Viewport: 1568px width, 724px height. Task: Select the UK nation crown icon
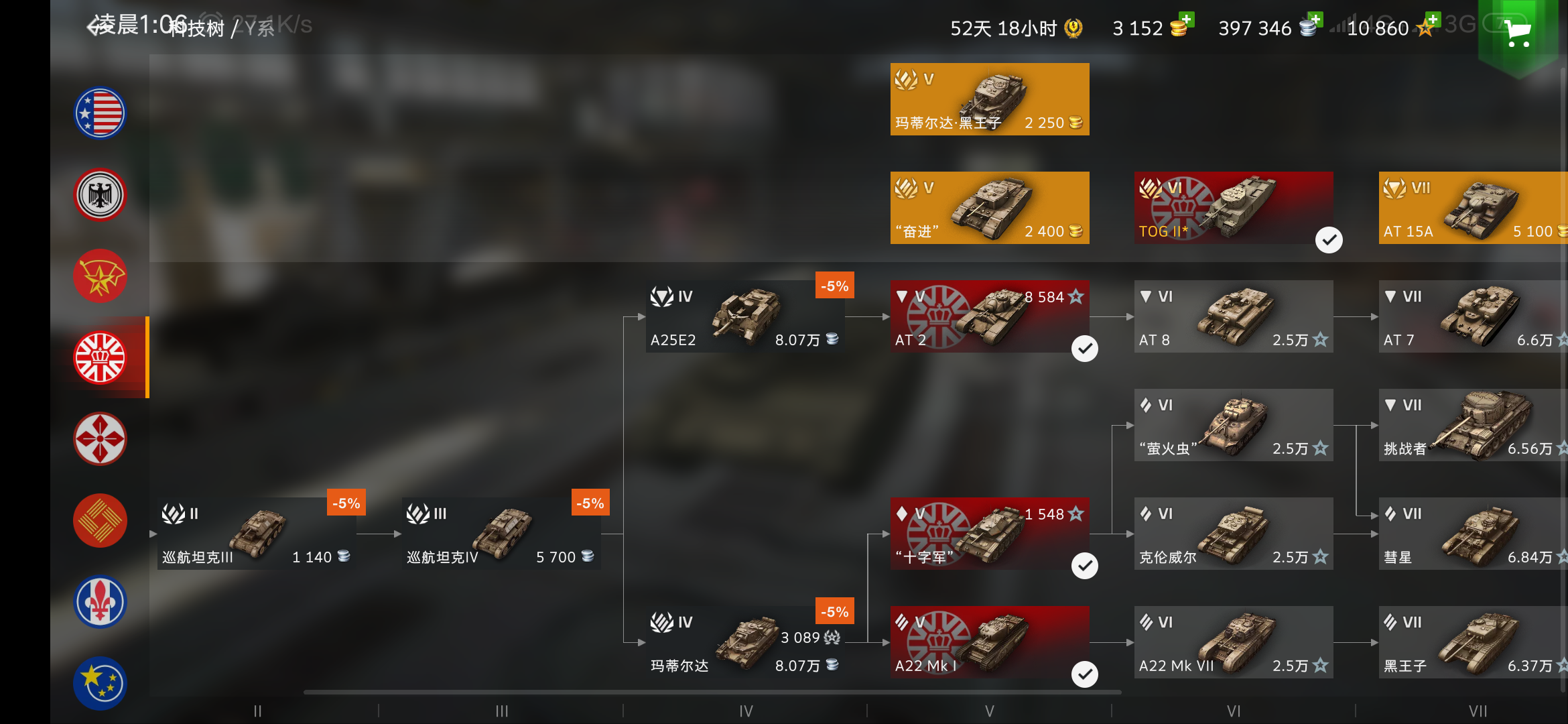click(100, 358)
